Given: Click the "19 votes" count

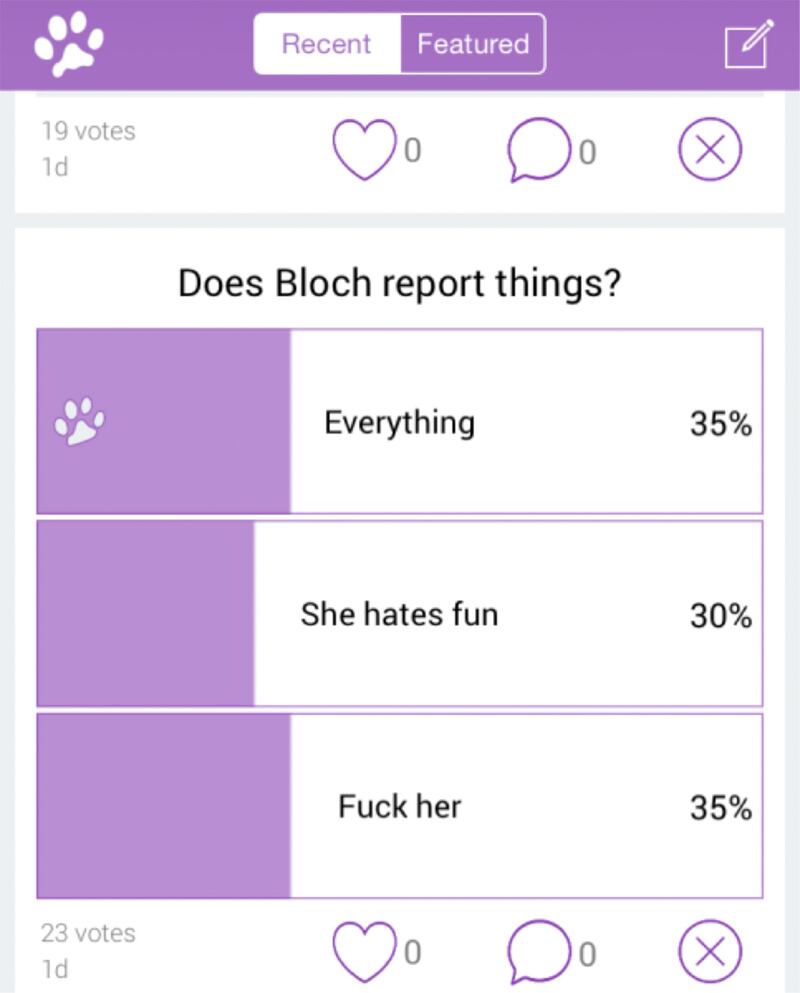Looking at the screenshot, I should pos(88,130).
